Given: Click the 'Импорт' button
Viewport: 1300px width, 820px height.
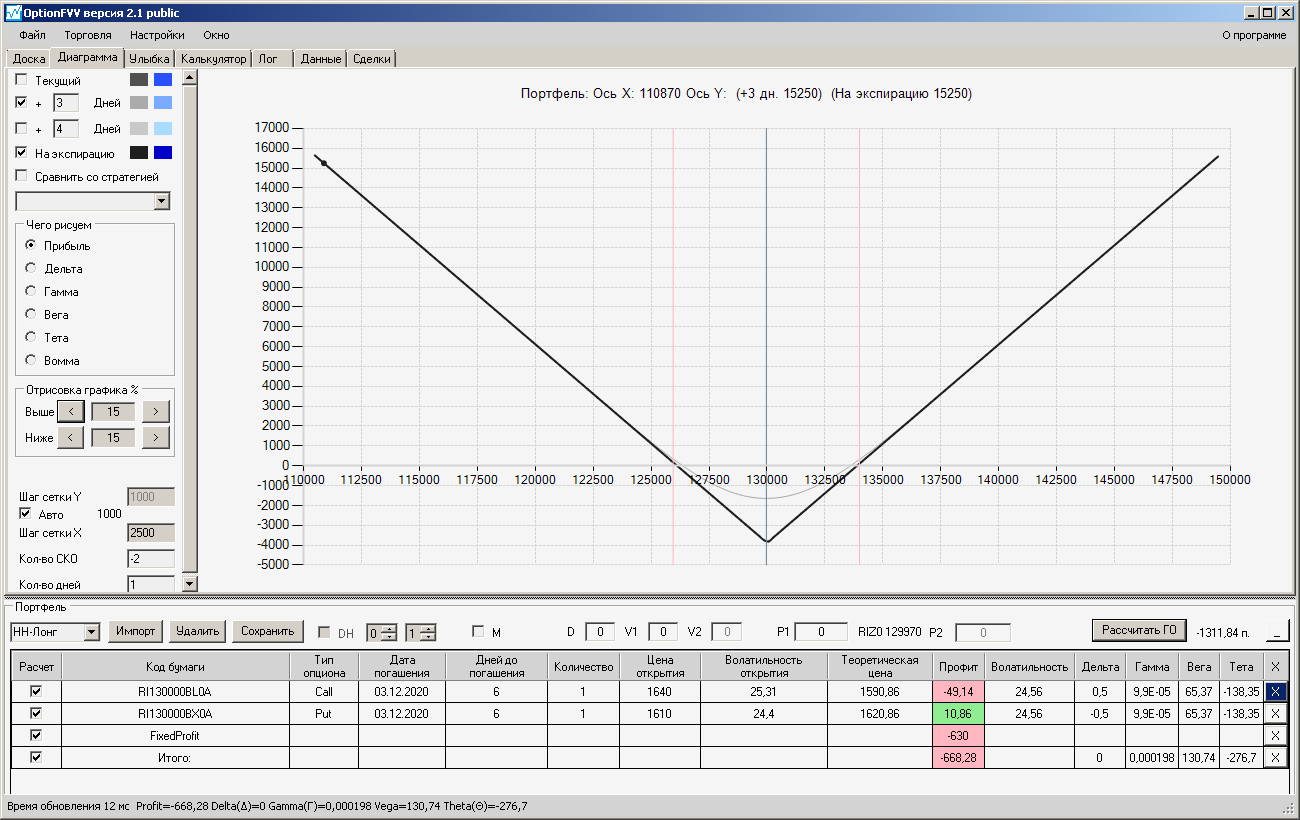Looking at the screenshot, I should (135, 631).
